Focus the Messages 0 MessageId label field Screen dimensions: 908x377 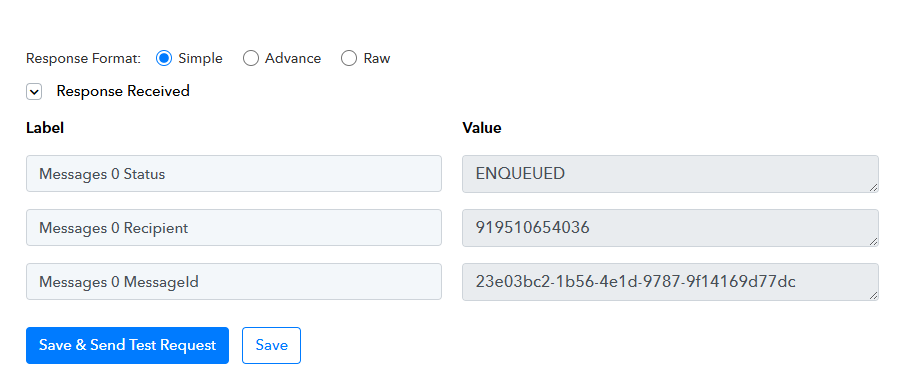pos(234,282)
